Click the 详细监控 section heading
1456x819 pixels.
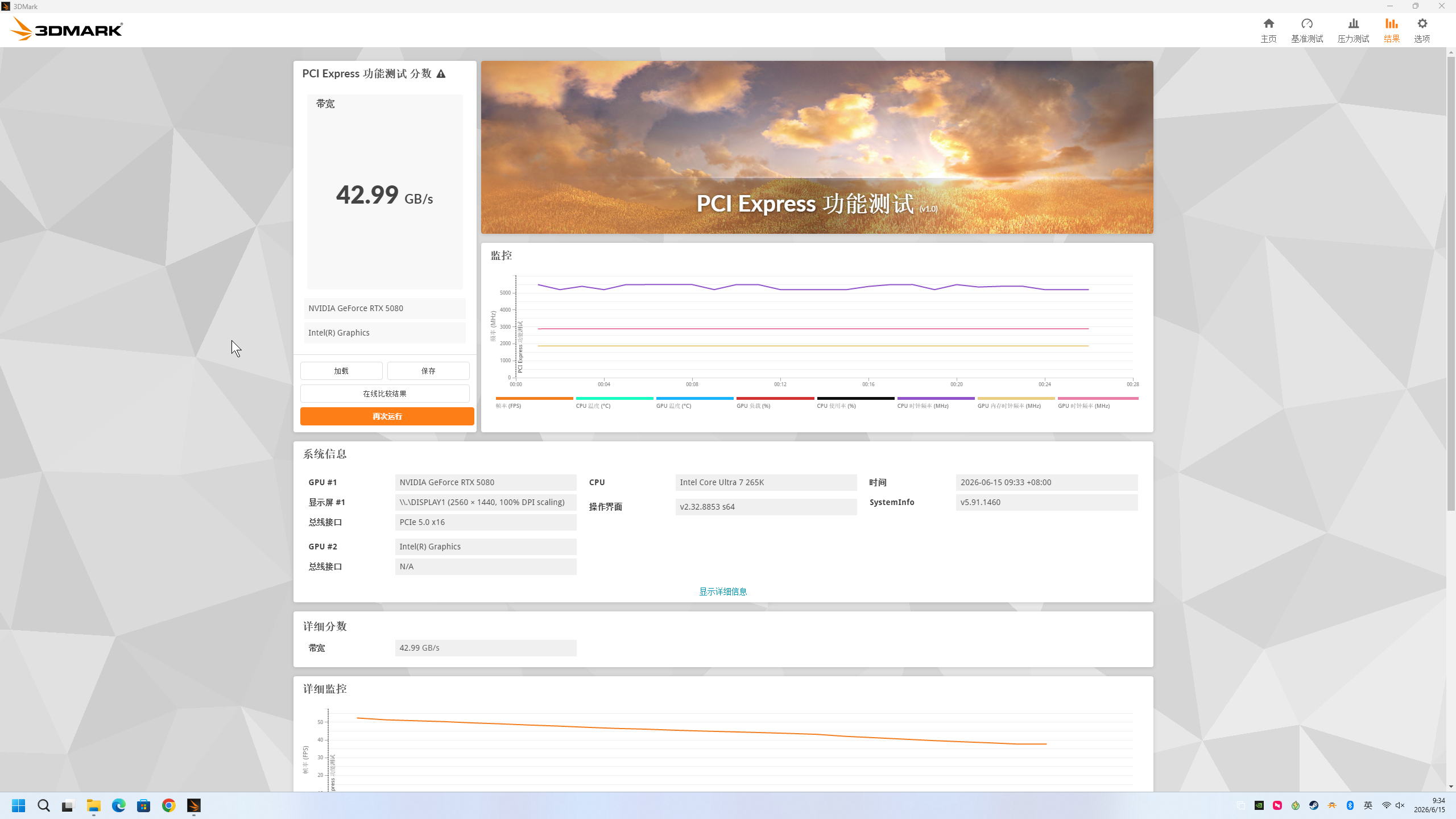(x=324, y=689)
